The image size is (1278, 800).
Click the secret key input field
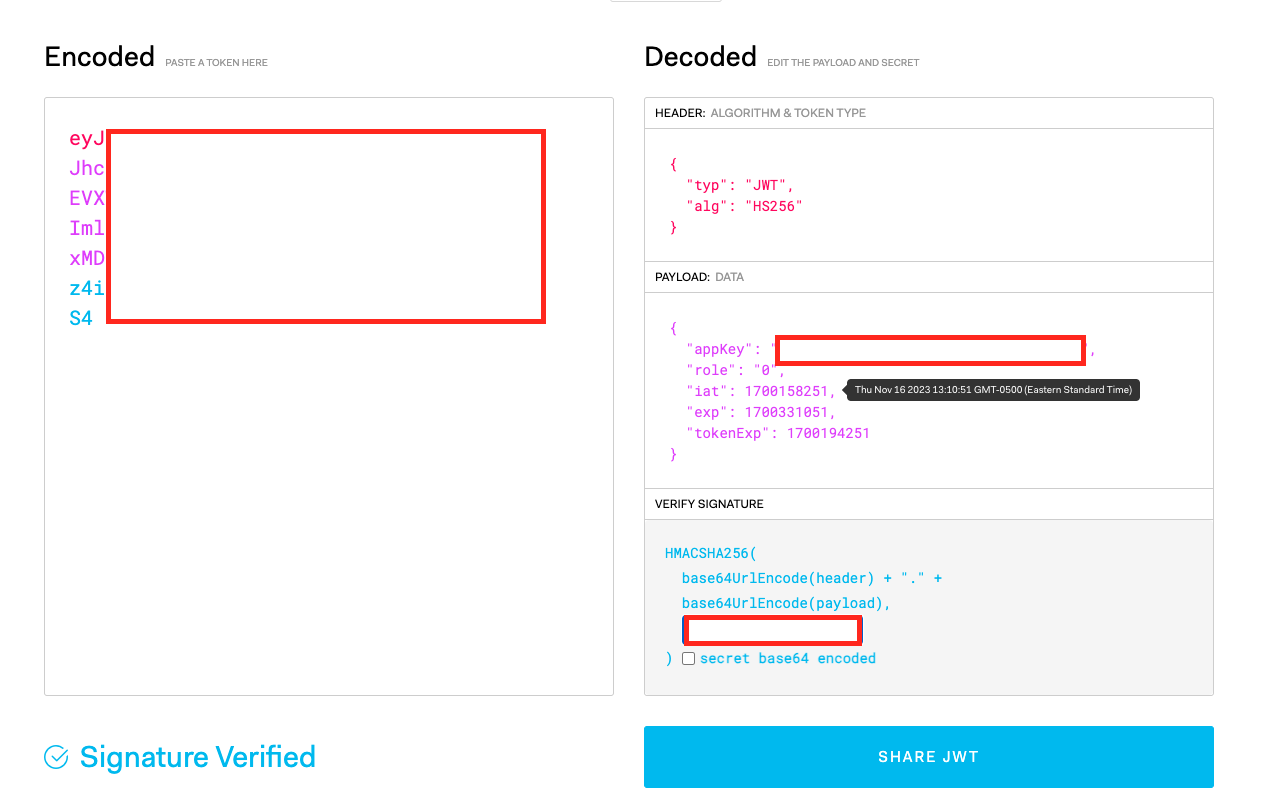coord(772,631)
